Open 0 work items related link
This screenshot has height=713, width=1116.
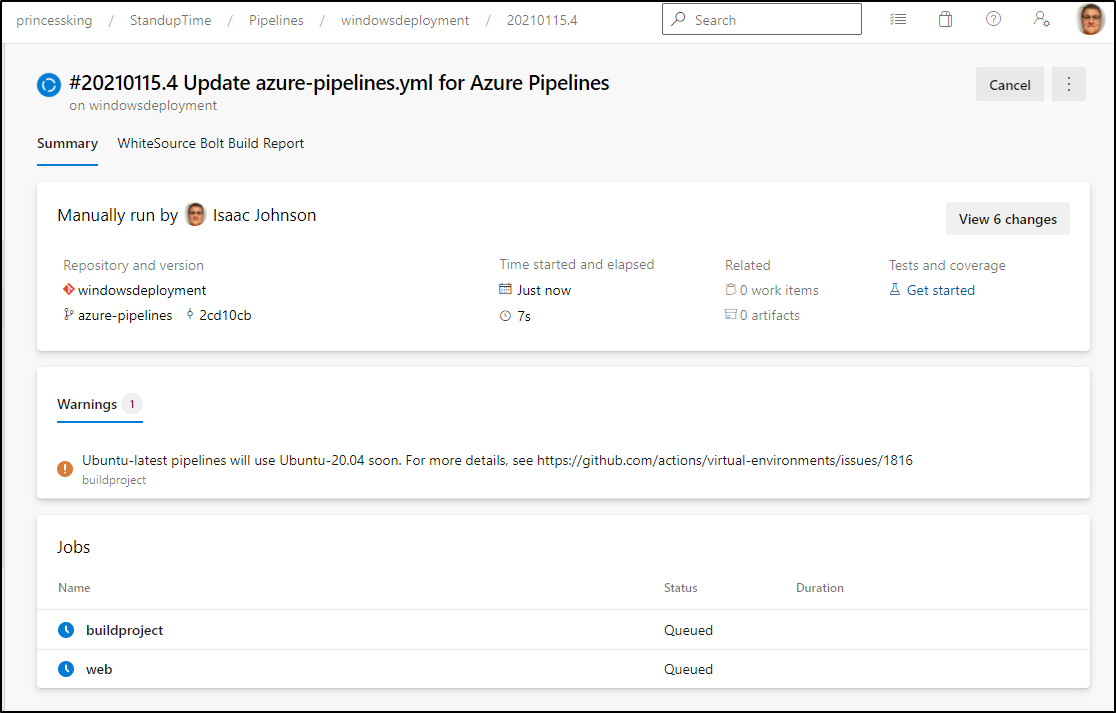779,290
